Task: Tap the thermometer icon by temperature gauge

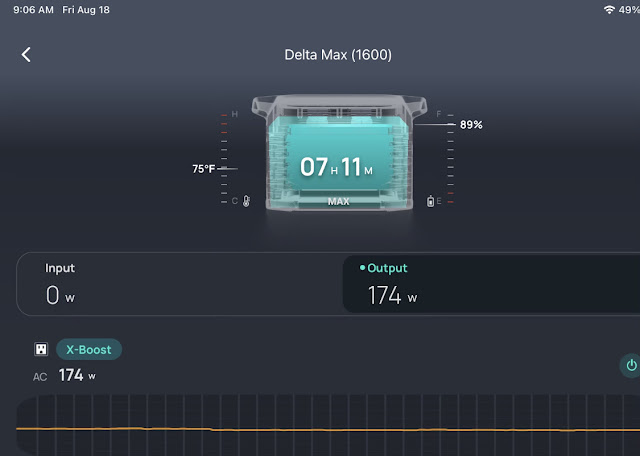Action: [246, 201]
